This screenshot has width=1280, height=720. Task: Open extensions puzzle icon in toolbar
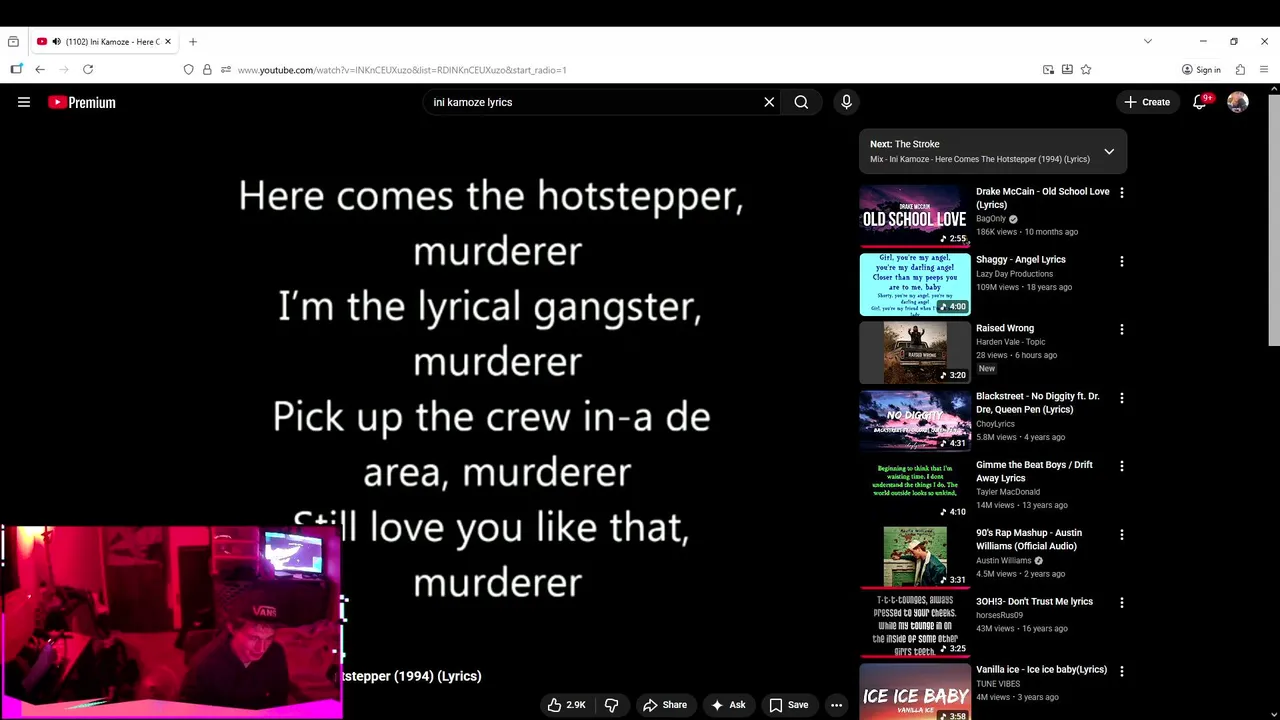[1240, 70]
